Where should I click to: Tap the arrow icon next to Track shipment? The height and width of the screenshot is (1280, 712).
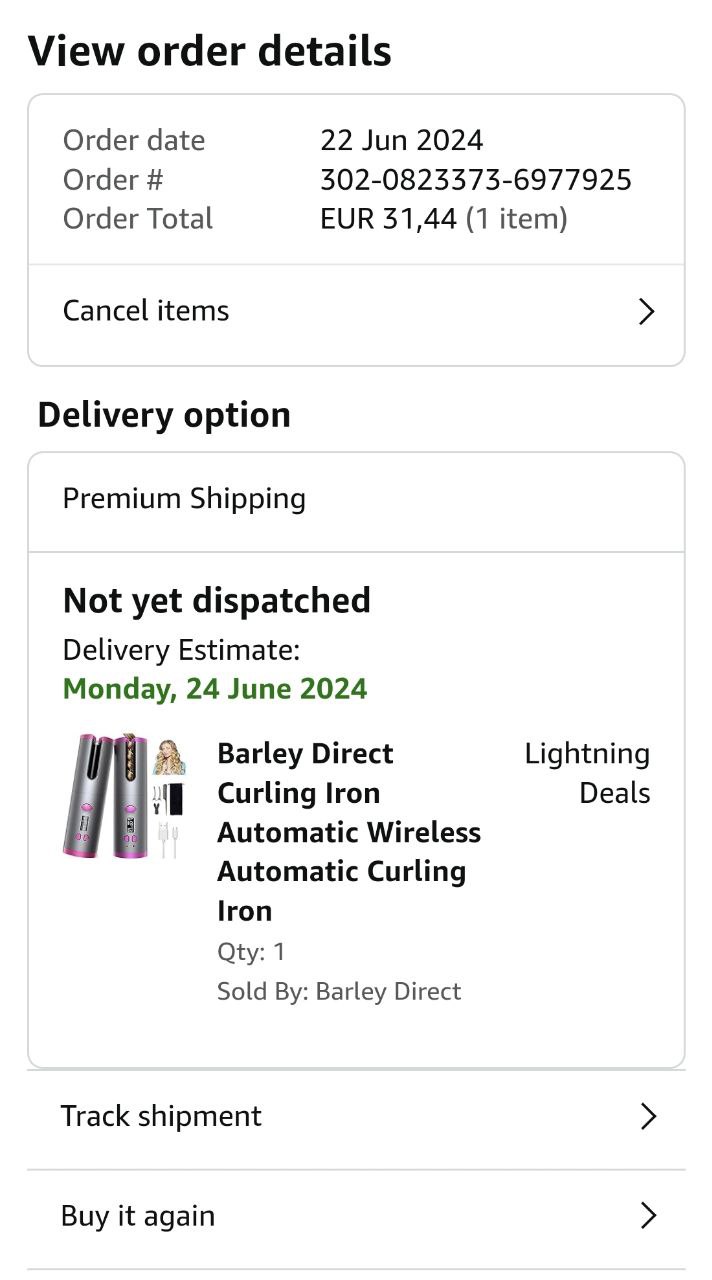[648, 1116]
